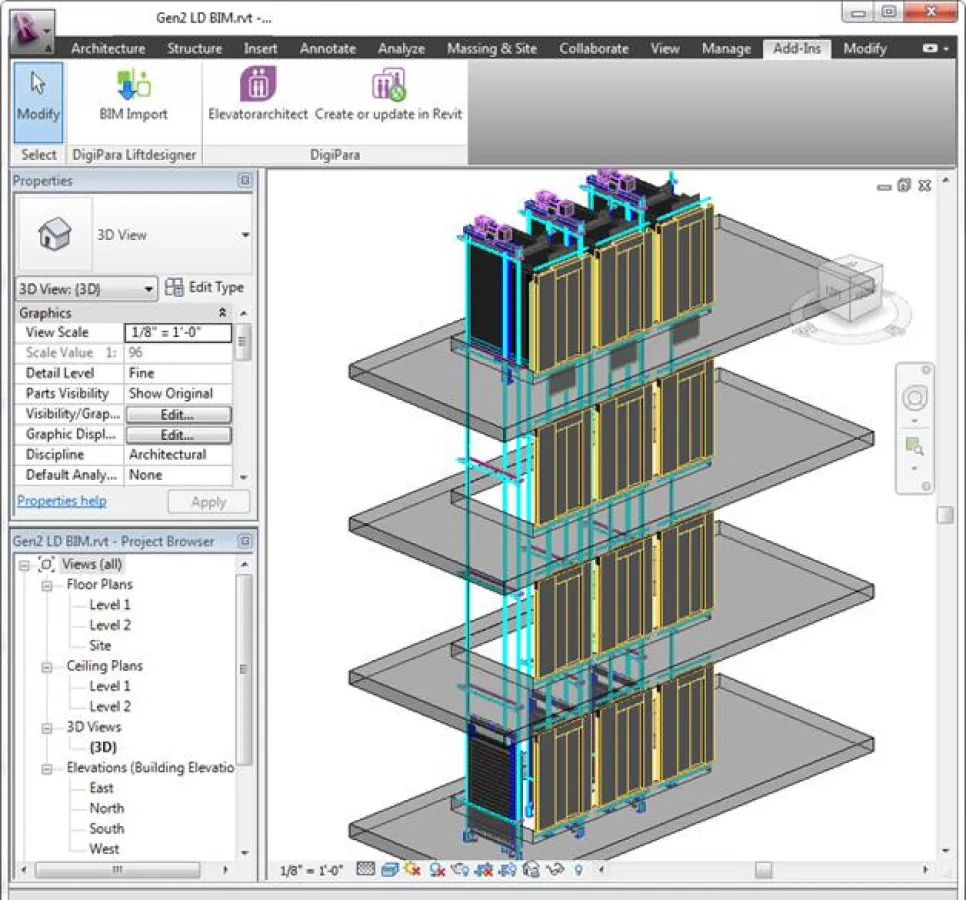The image size is (966, 900).
Task: Switch to the Architecture ribbon tab
Action: [107, 48]
